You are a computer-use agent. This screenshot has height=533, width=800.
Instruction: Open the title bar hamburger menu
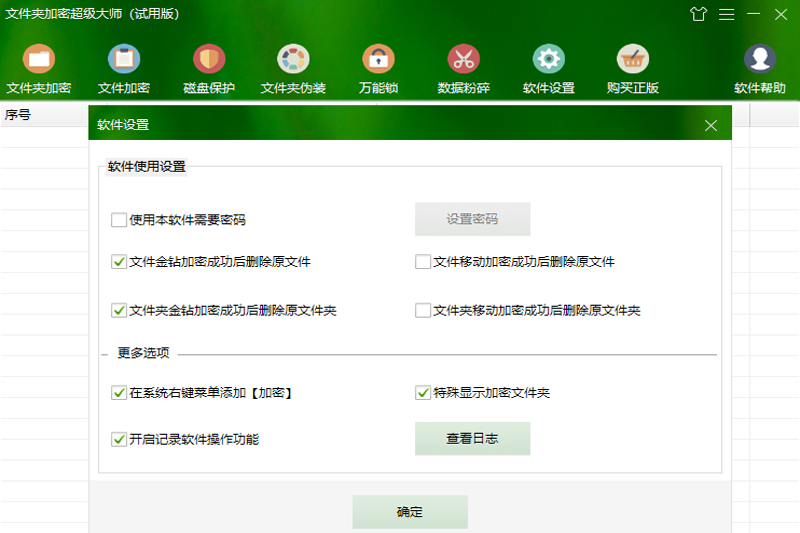tap(727, 14)
